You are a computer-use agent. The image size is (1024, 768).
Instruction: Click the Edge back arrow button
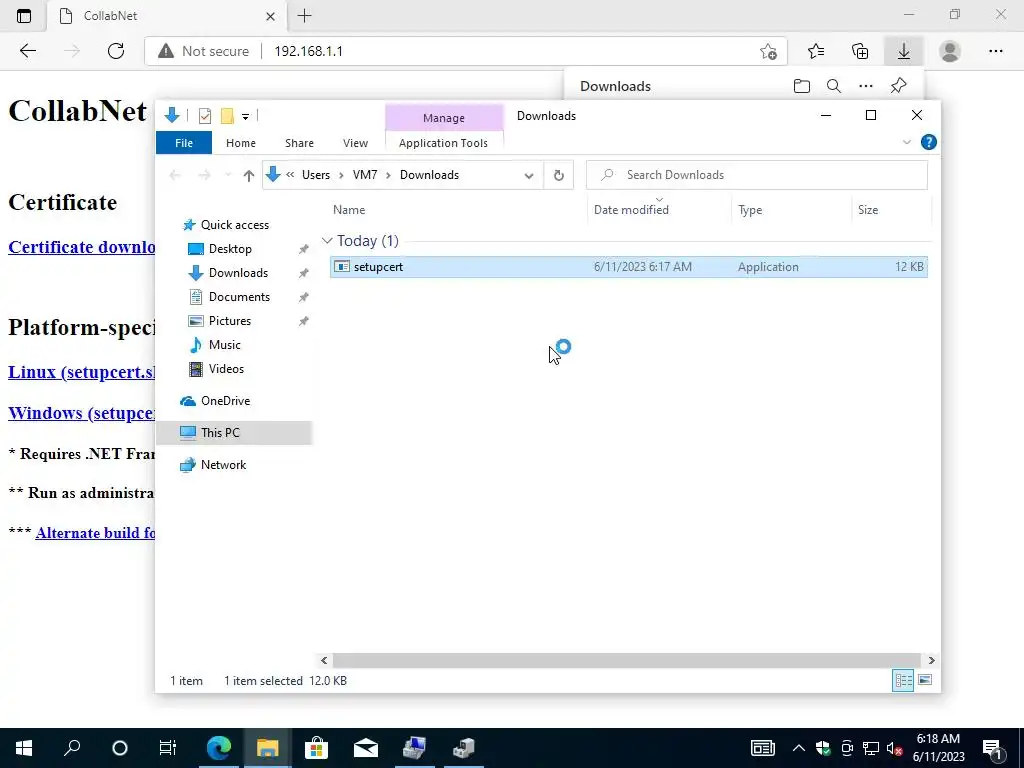click(27, 51)
